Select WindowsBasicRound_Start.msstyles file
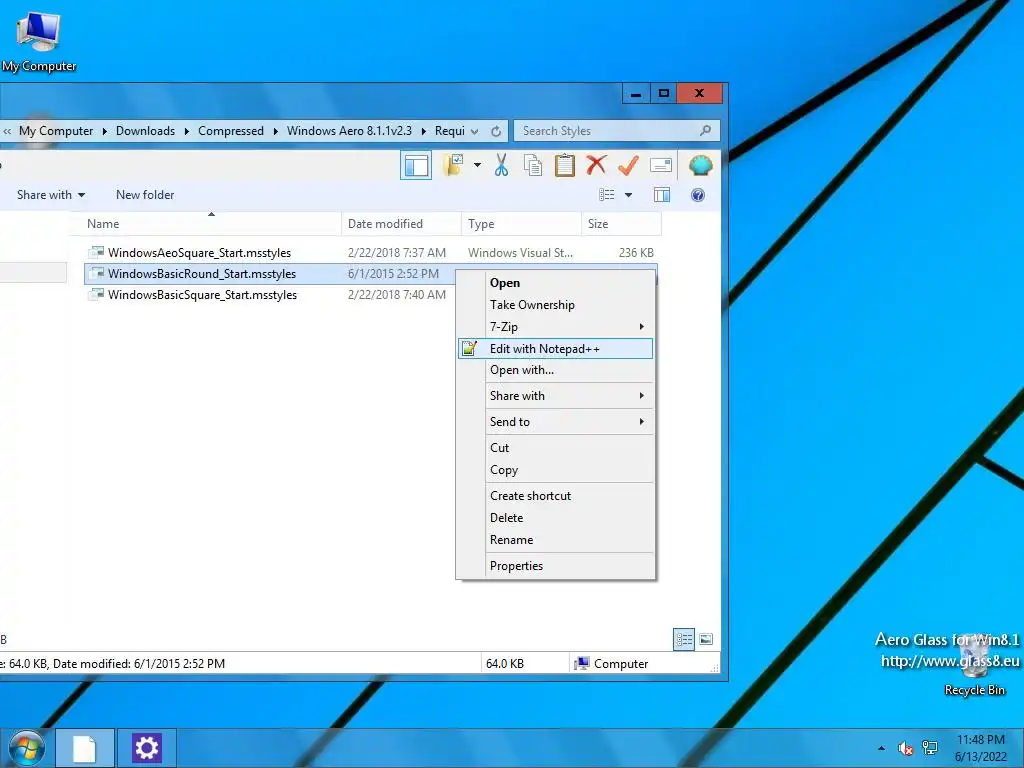The image size is (1024, 768). [269, 274]
